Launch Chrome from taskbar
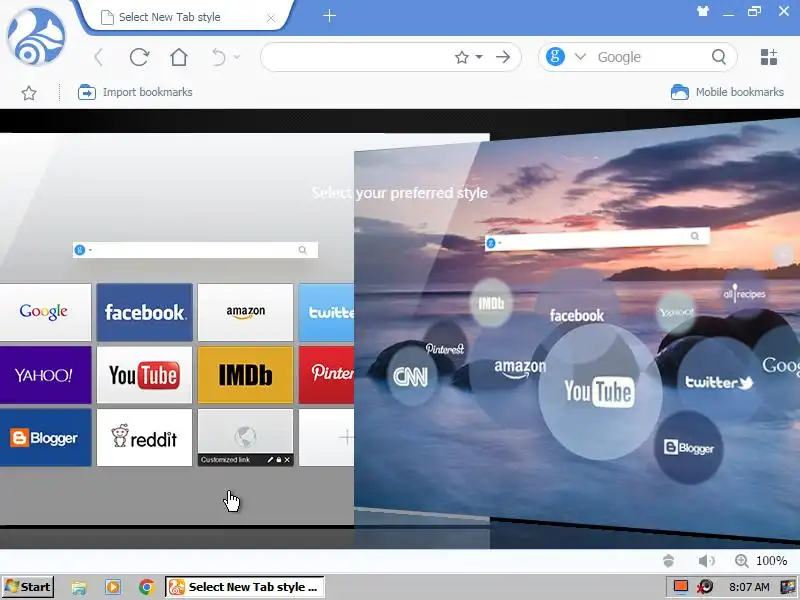Viewport: 800px width, 600px height. (x=146, y=587)
